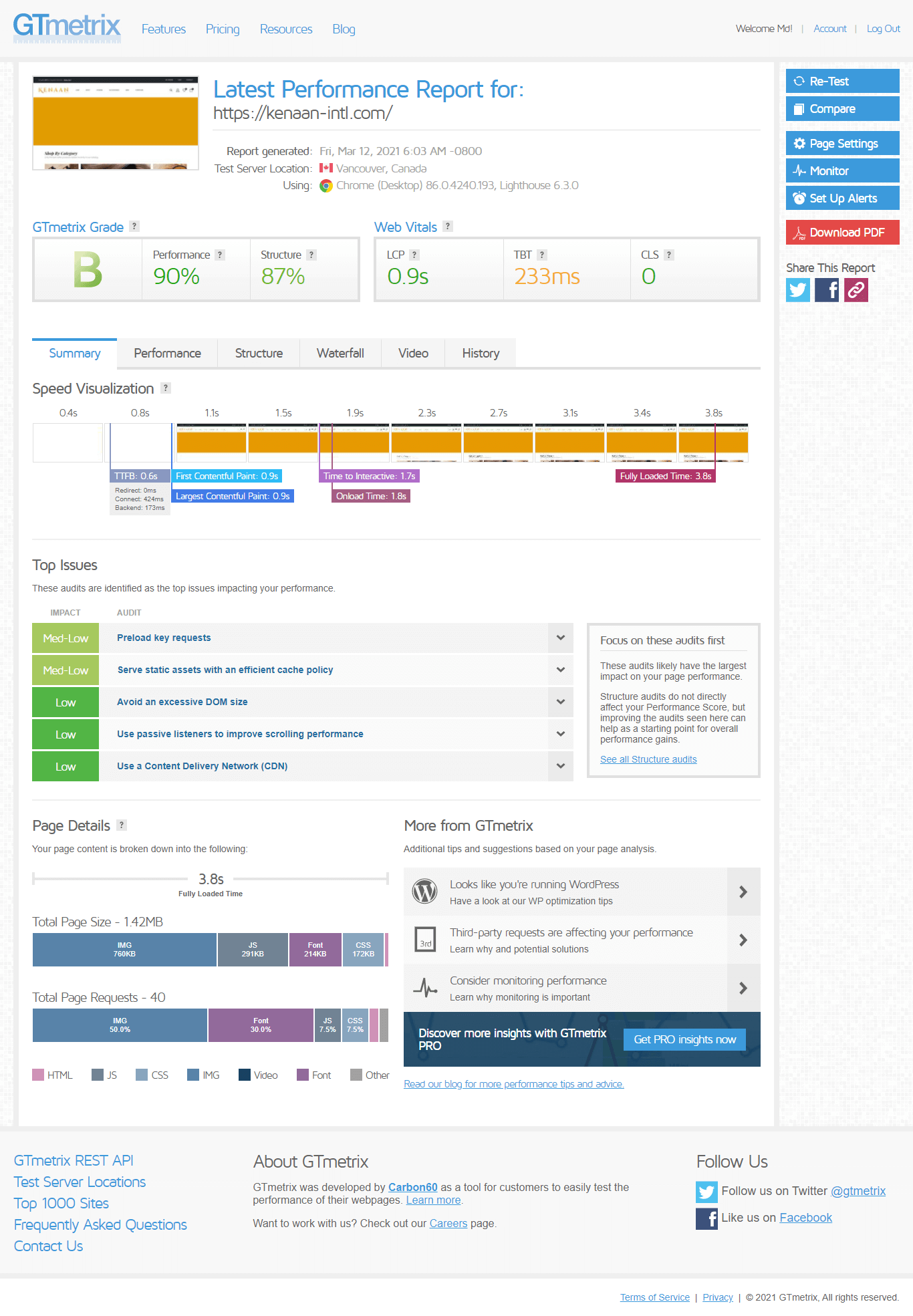Click the Video legend color swatch

point(245,1075)
